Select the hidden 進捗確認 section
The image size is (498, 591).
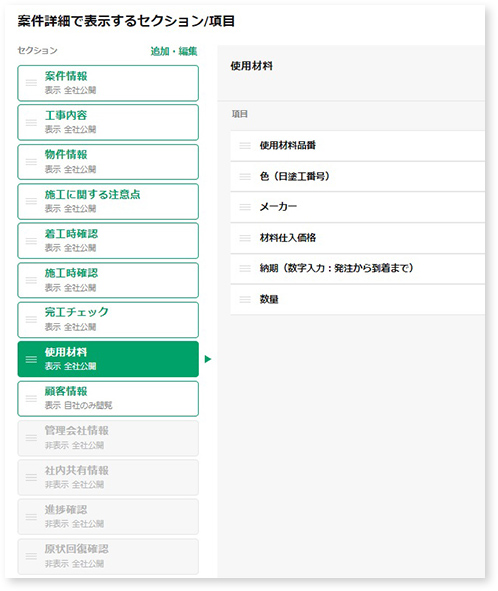pos(108,517)
